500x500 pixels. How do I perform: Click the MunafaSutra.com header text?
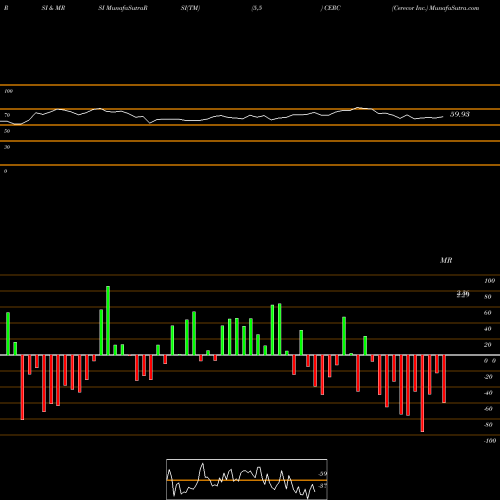pos(454,8)
